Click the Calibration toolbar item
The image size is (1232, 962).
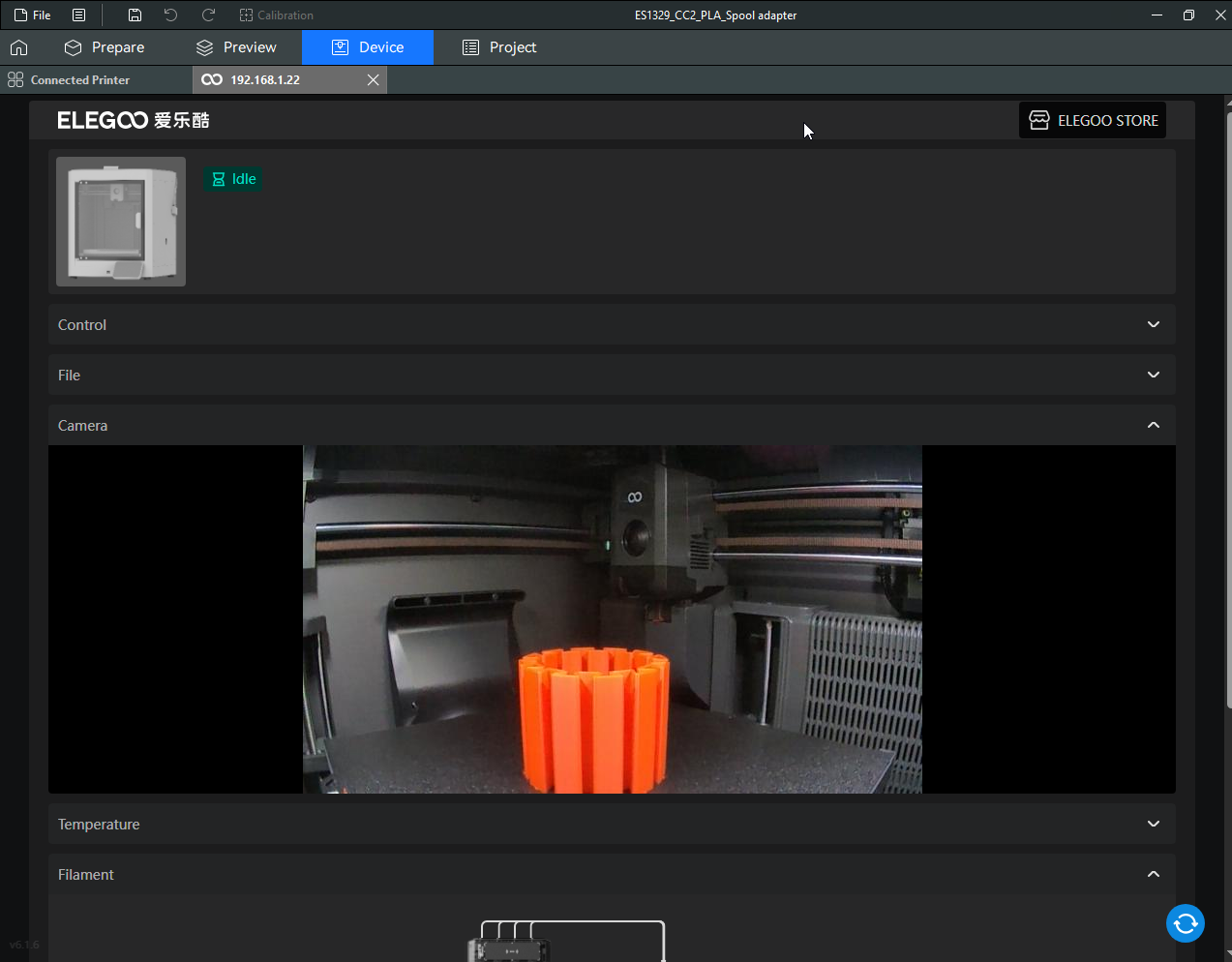276,15
